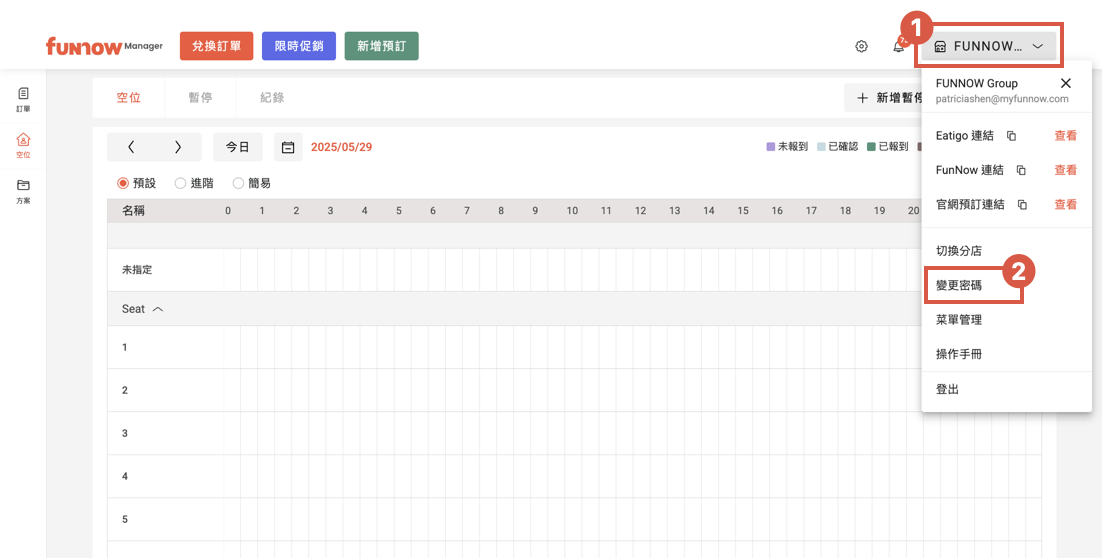Open the 訂單 orders sidebar icon

click(x=23, y=98)
